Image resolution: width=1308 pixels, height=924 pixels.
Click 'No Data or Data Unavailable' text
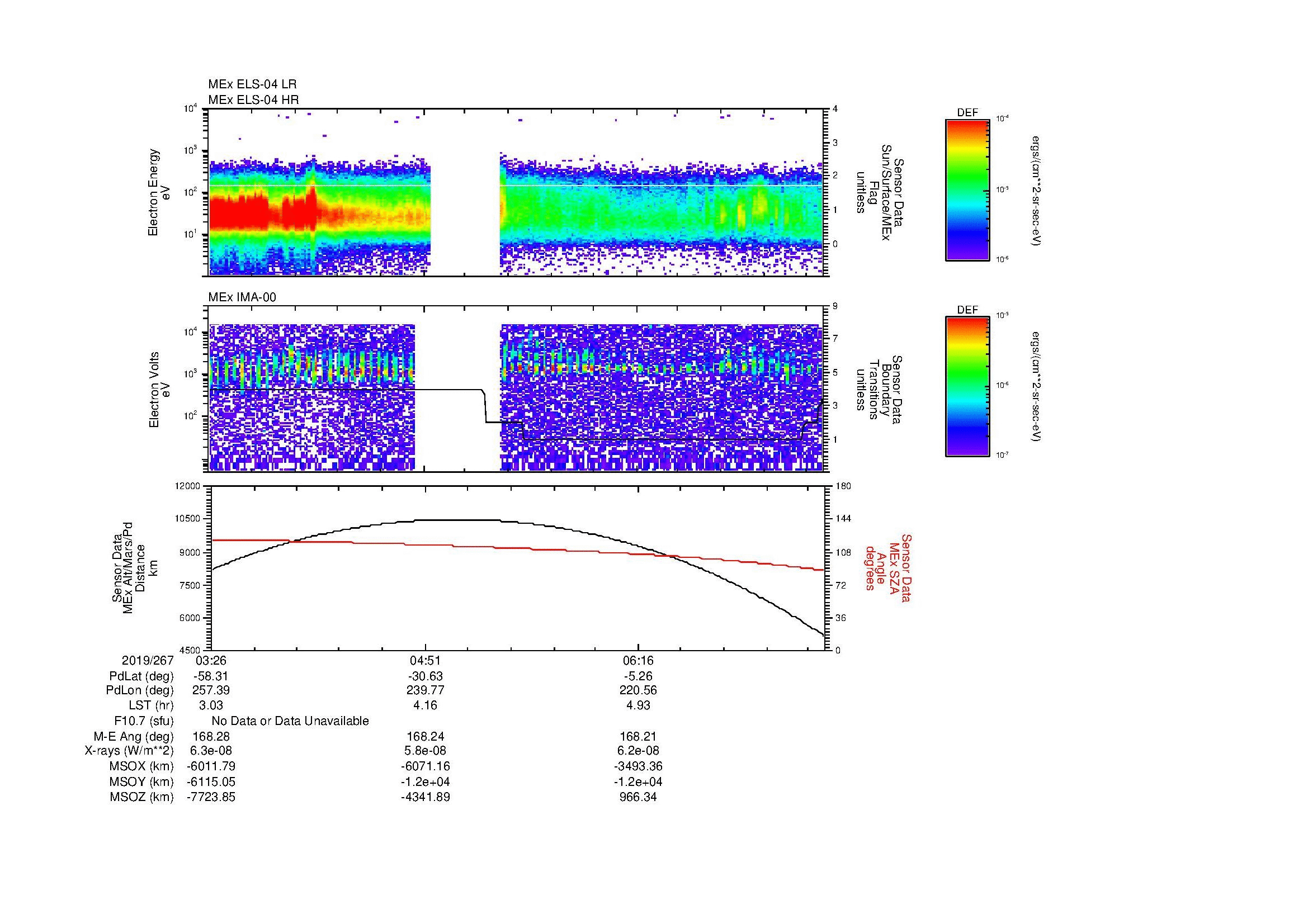[290, 721]
